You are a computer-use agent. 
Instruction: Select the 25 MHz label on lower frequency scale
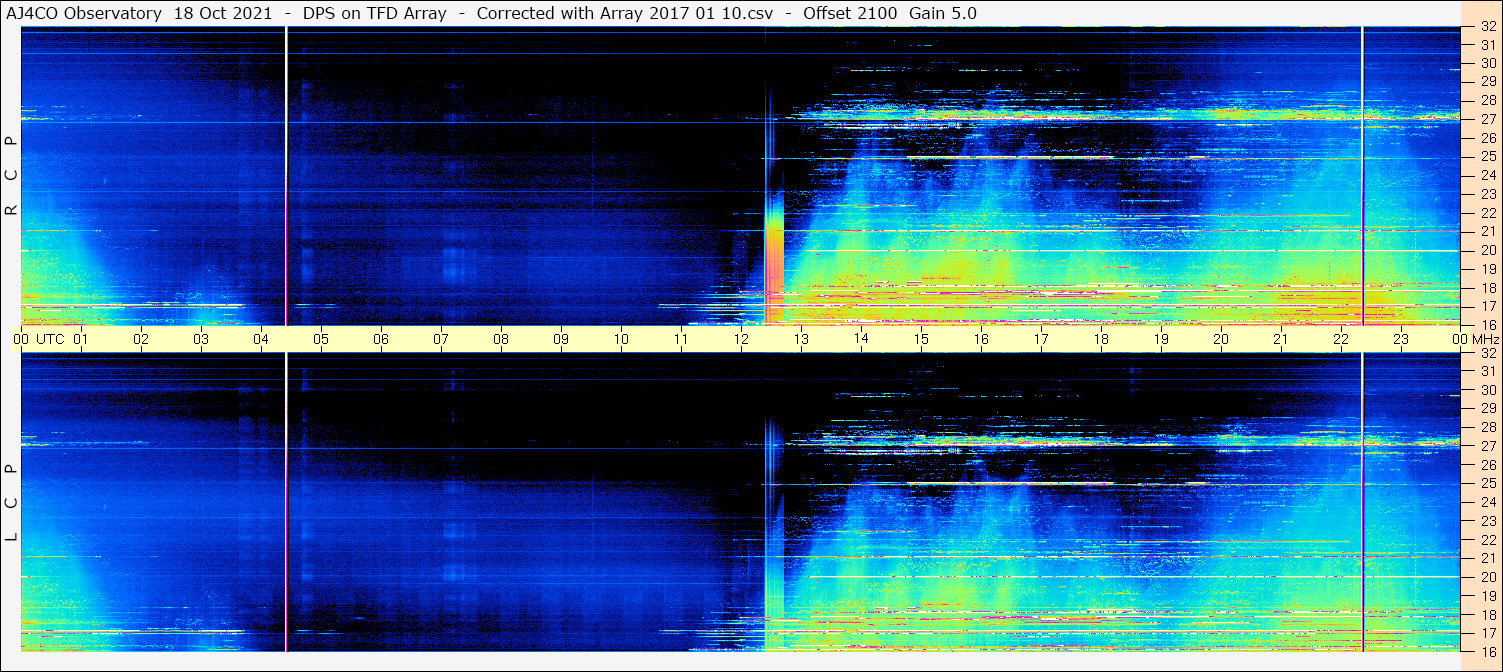1487,484
